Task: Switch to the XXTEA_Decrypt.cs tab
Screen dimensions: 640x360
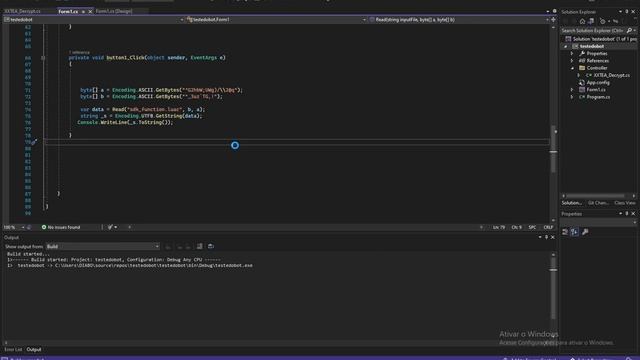Action: (22, 11)
